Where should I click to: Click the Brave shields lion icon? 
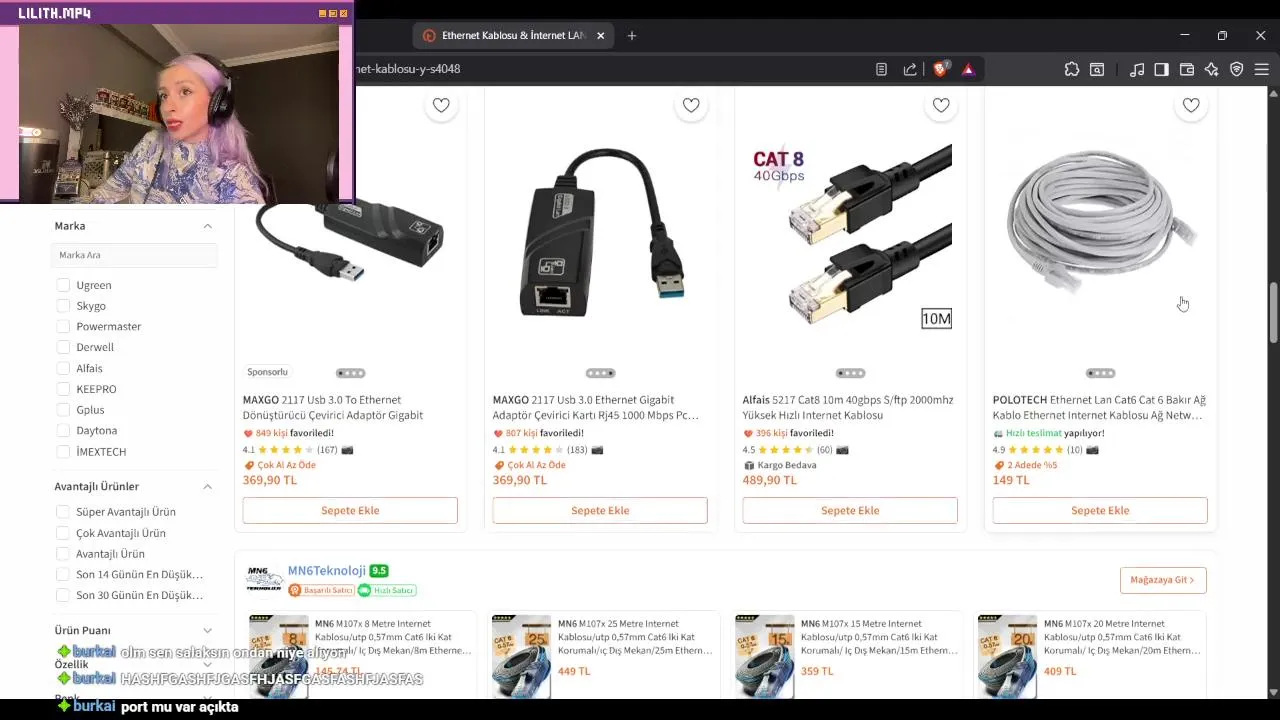pyautogui.click(x=940, y=69)
